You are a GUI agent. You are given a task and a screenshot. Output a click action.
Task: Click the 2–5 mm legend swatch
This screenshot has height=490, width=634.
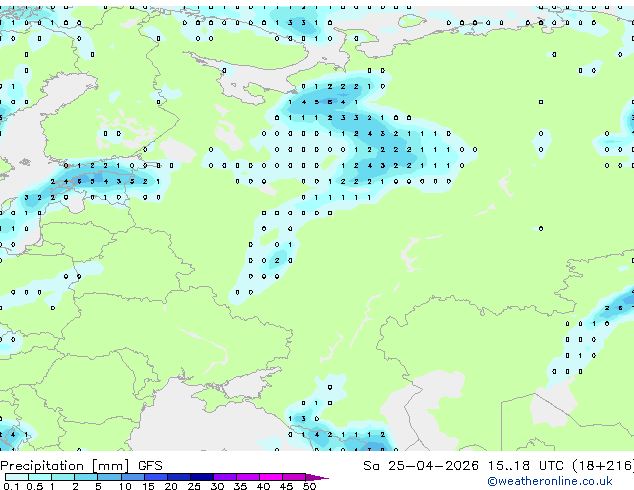tap(86, 477)
